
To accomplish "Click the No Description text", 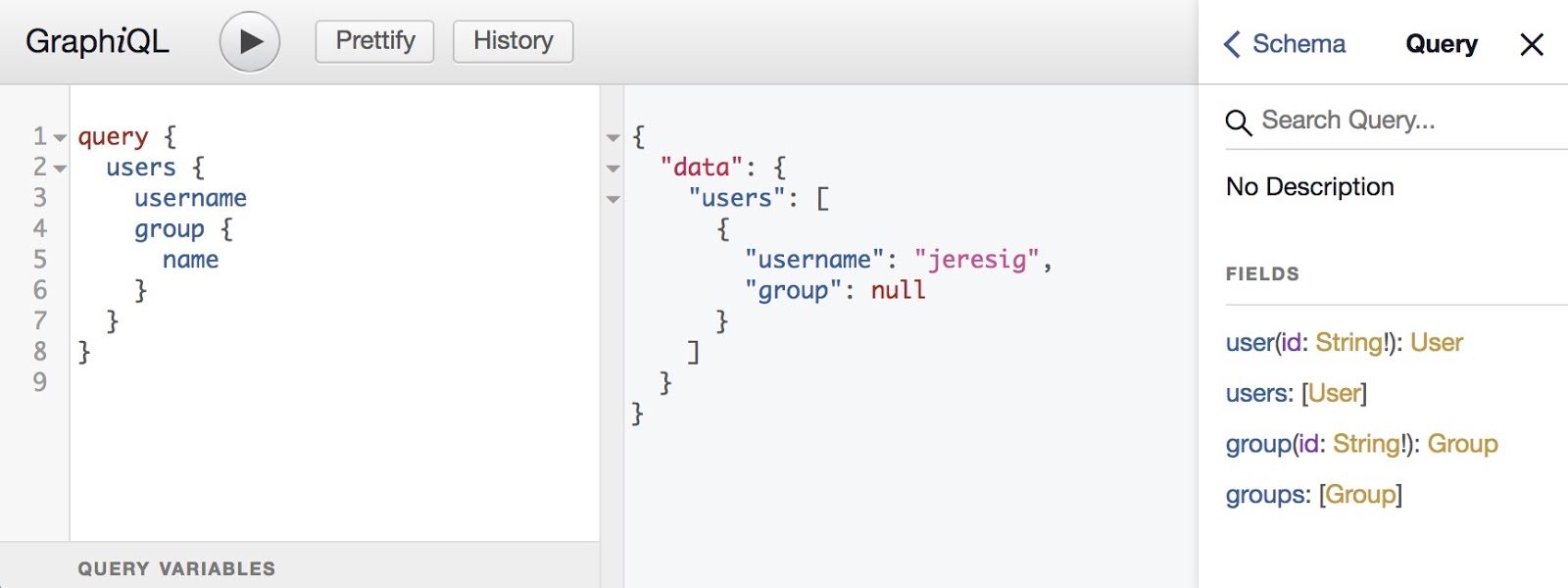I will pyautogui.click(x=1309, y=186).
